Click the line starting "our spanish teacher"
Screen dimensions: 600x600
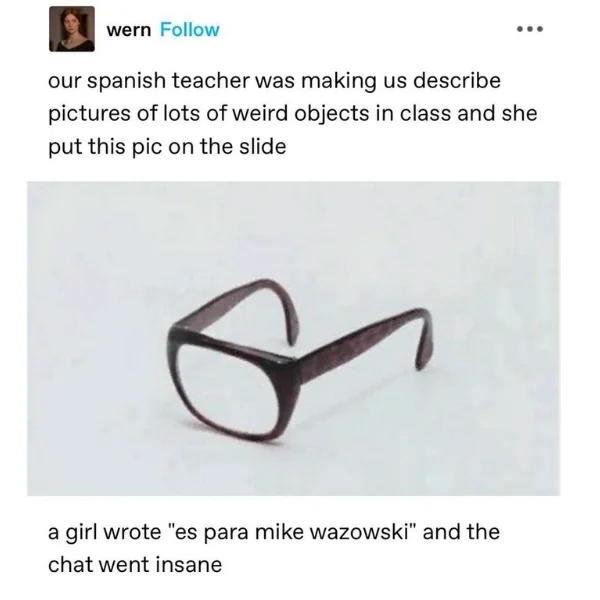274,81
